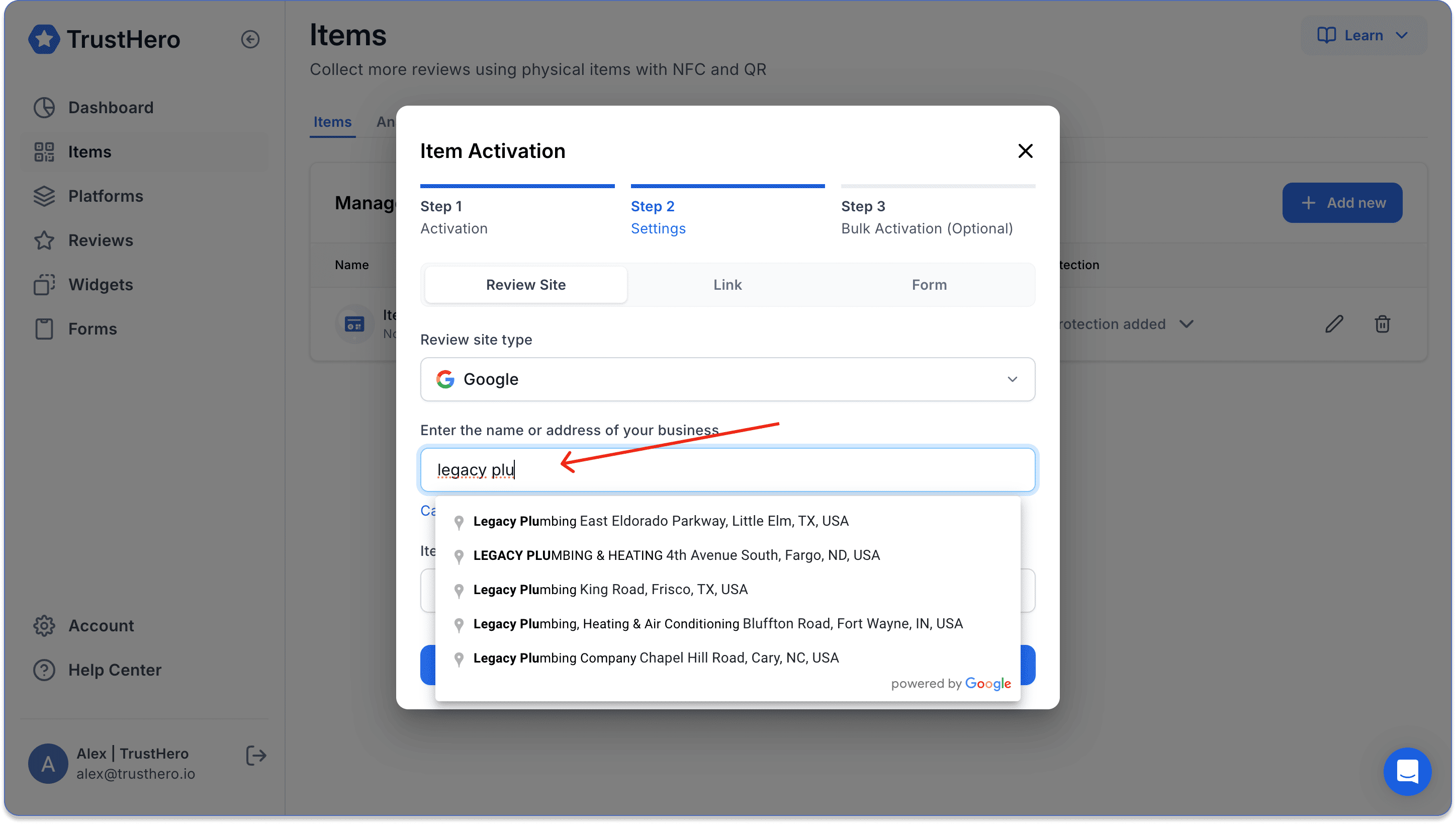Image resolution: width=1456 pixels, height=824 pixels.
Task: Open Reviews from the star icon
Action: 44,240
